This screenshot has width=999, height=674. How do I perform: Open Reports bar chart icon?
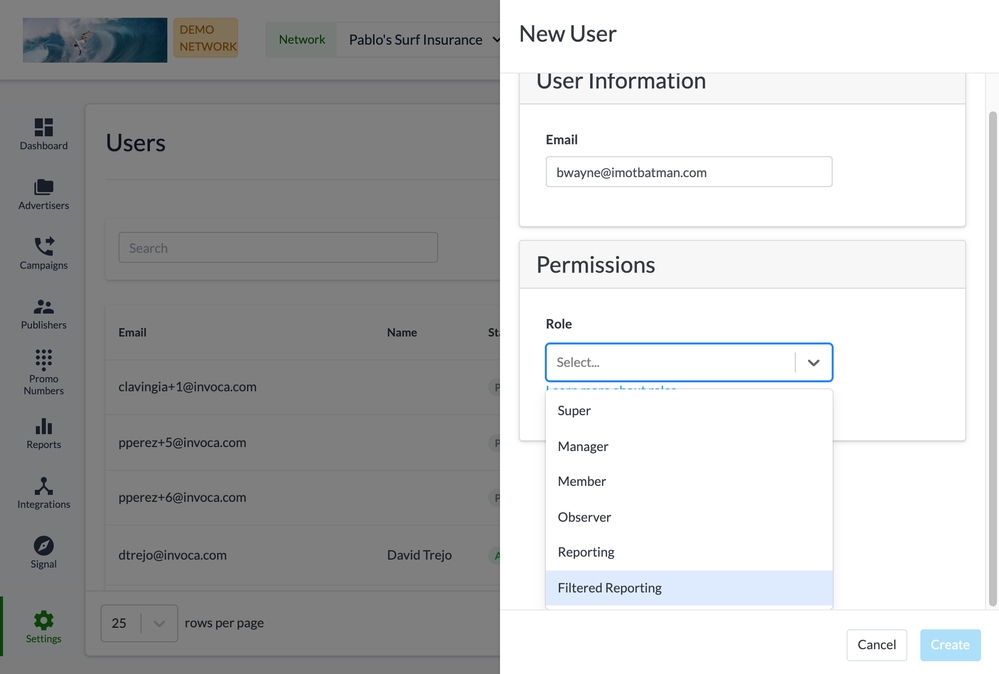pos(44,427)
